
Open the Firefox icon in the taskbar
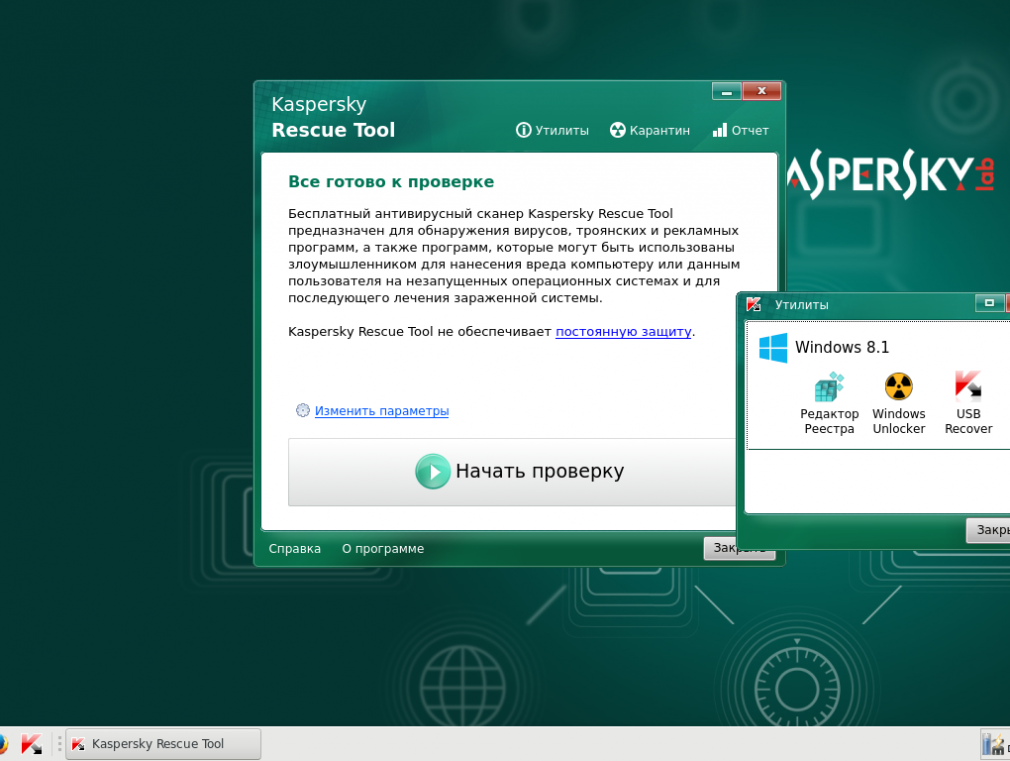[3, 744]
